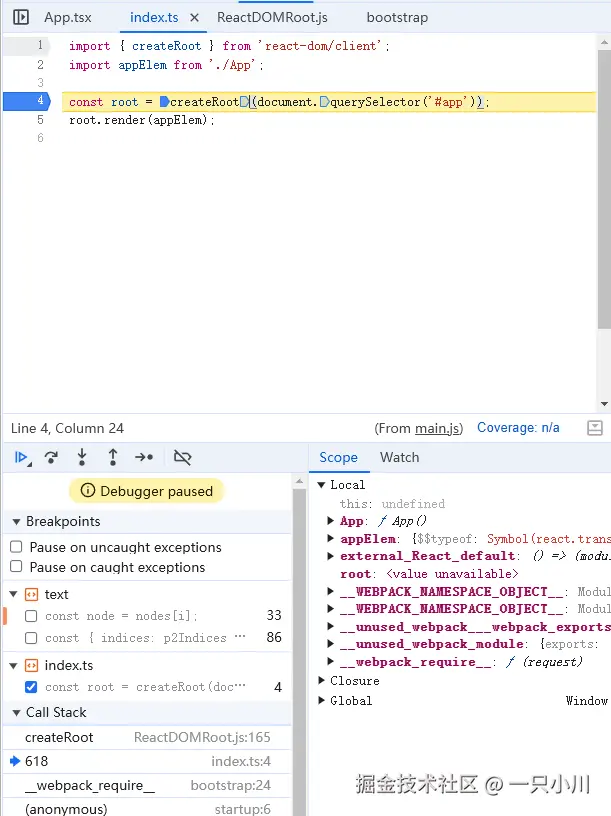Collapse the Local scope
This screenshot has width=611, height=816.
pyautogui.click(x=321, y=485)
